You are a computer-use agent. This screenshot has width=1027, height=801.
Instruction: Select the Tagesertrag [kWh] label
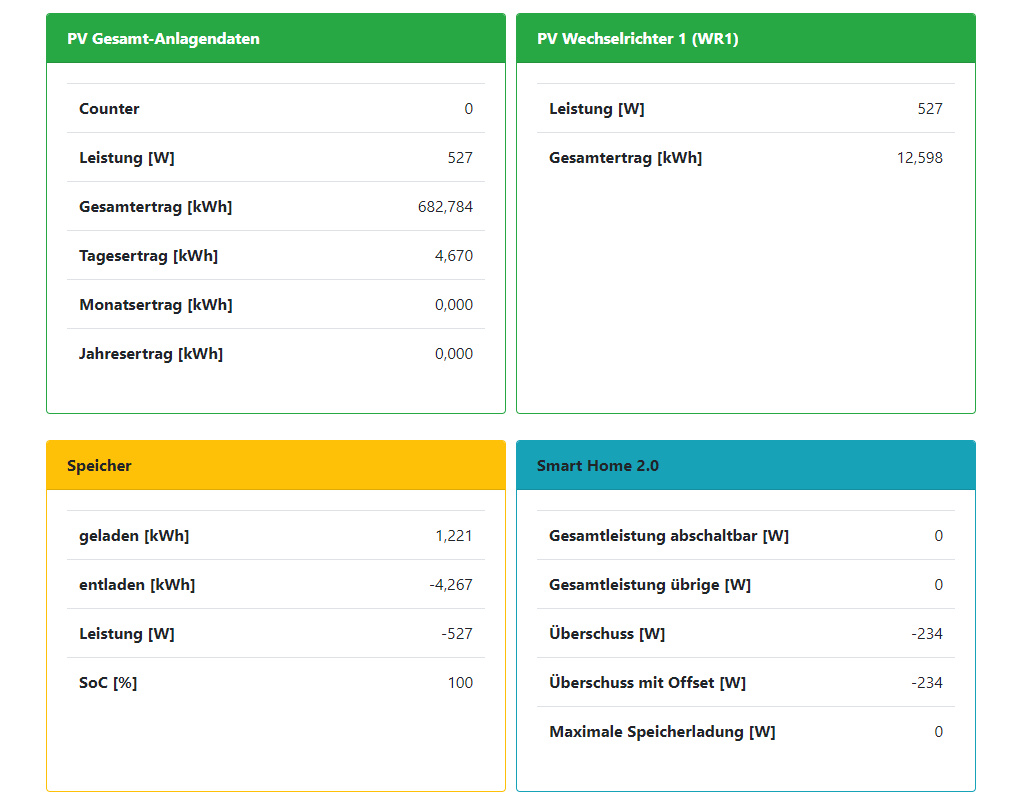pyautogui.click(x=148, y=256)
